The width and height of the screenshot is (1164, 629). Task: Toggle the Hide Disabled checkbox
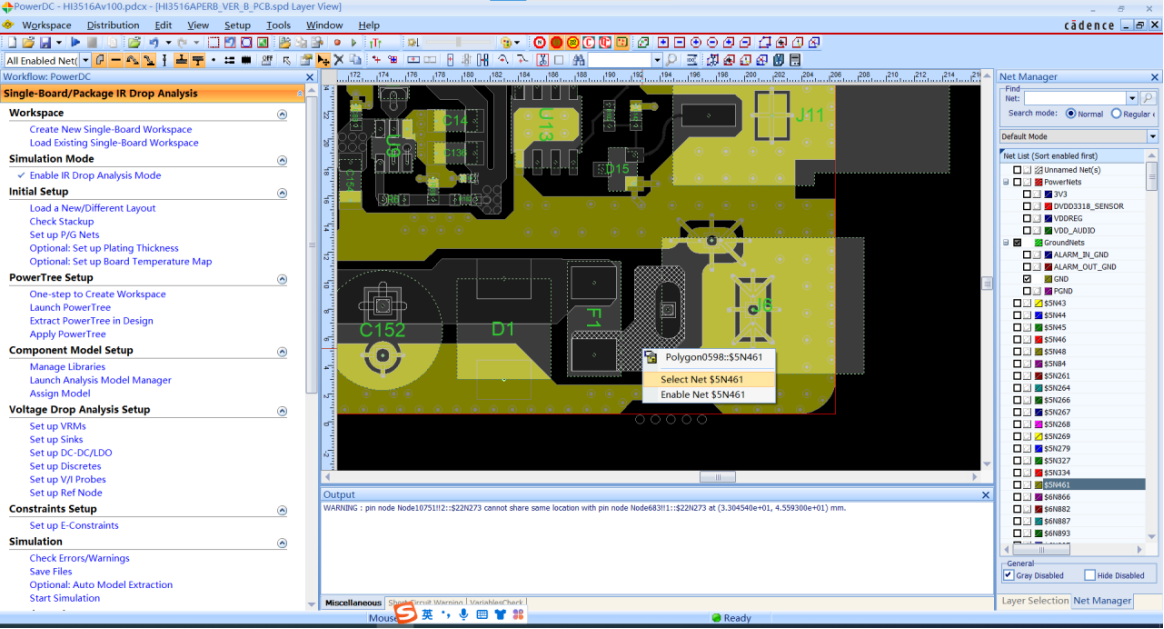1090,575
